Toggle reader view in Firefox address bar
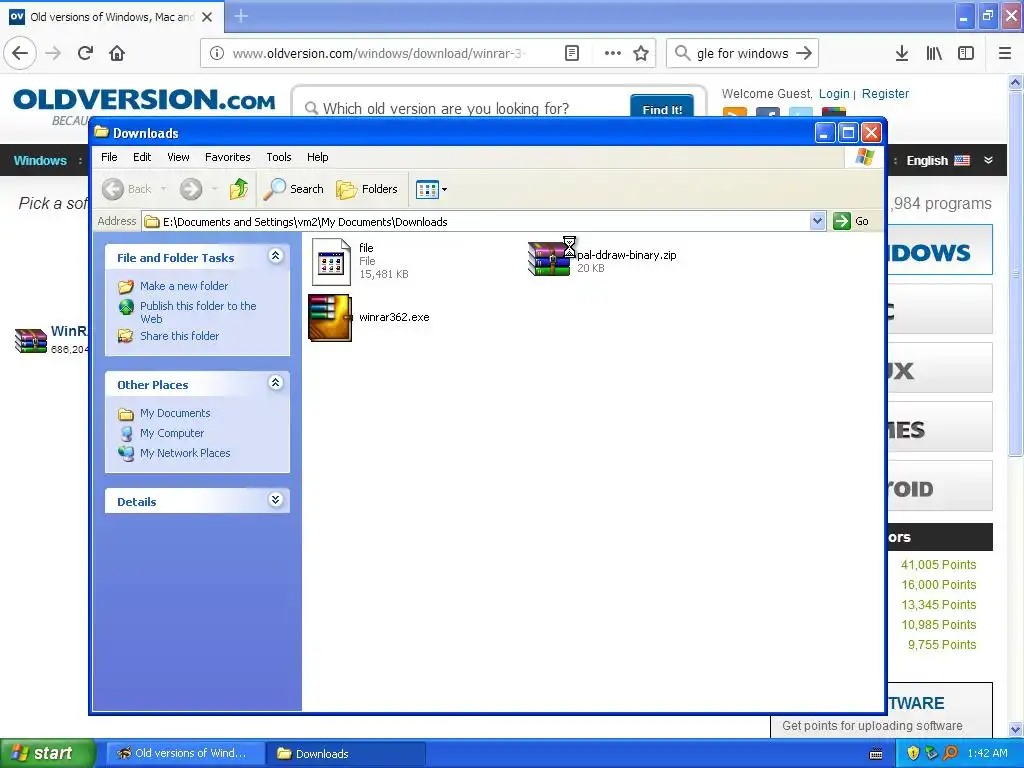Screen dimensions: 1024x768 [571, 53]
